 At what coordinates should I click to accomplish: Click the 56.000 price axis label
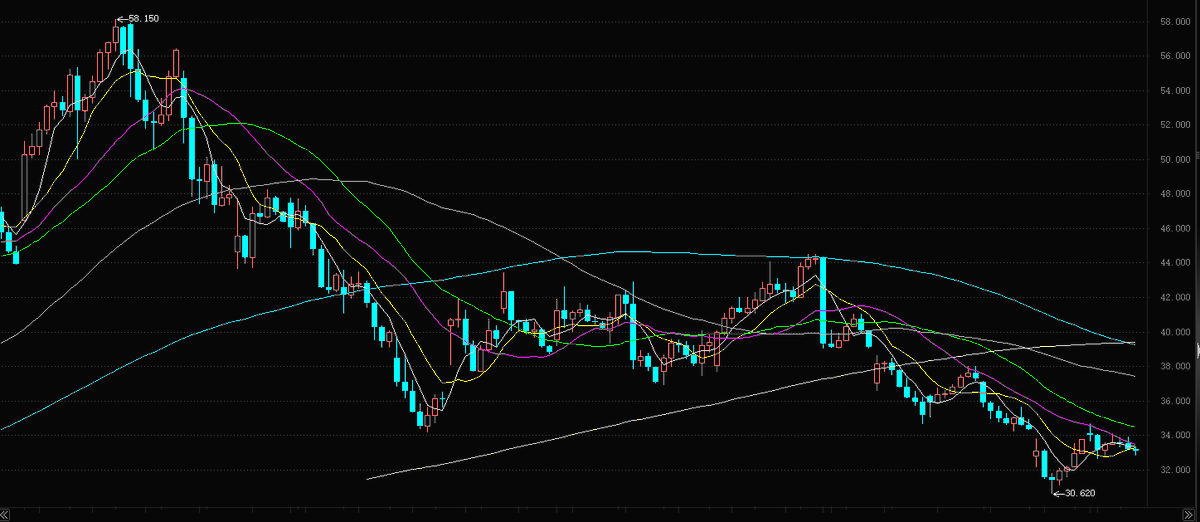point(1174,56)
